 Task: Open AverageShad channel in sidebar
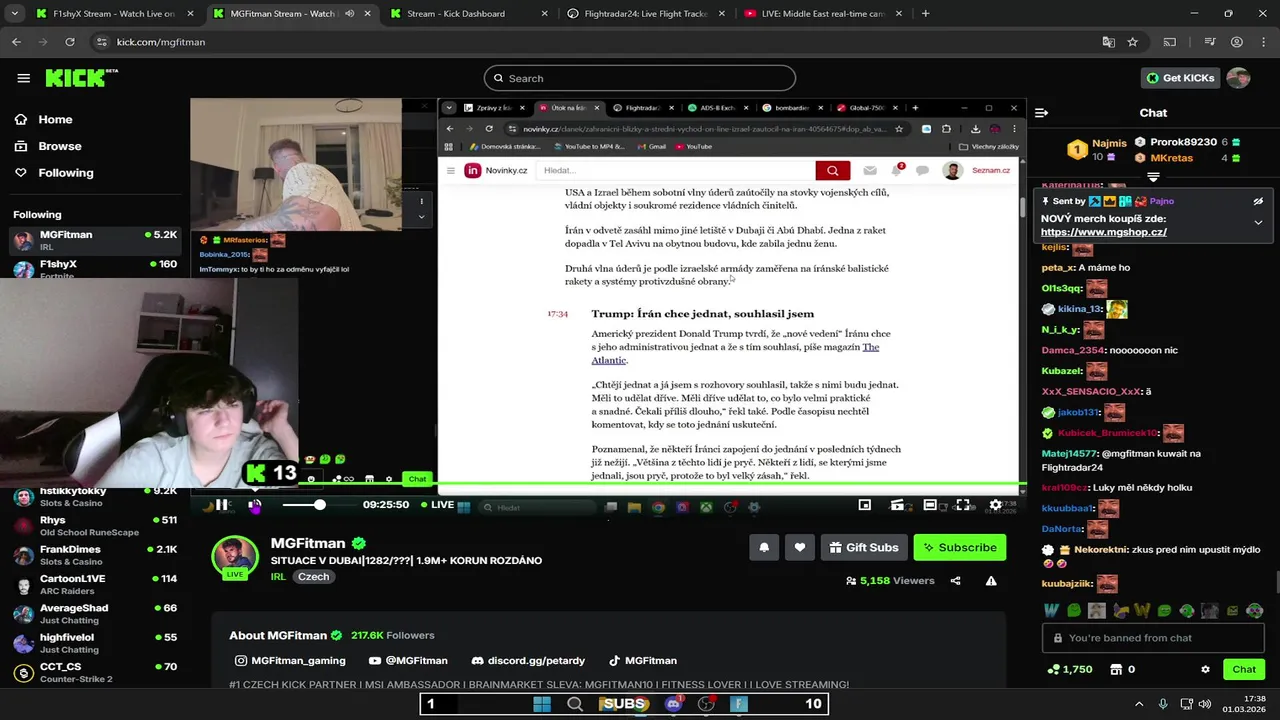pyautogui.click(x=95, y=614)
